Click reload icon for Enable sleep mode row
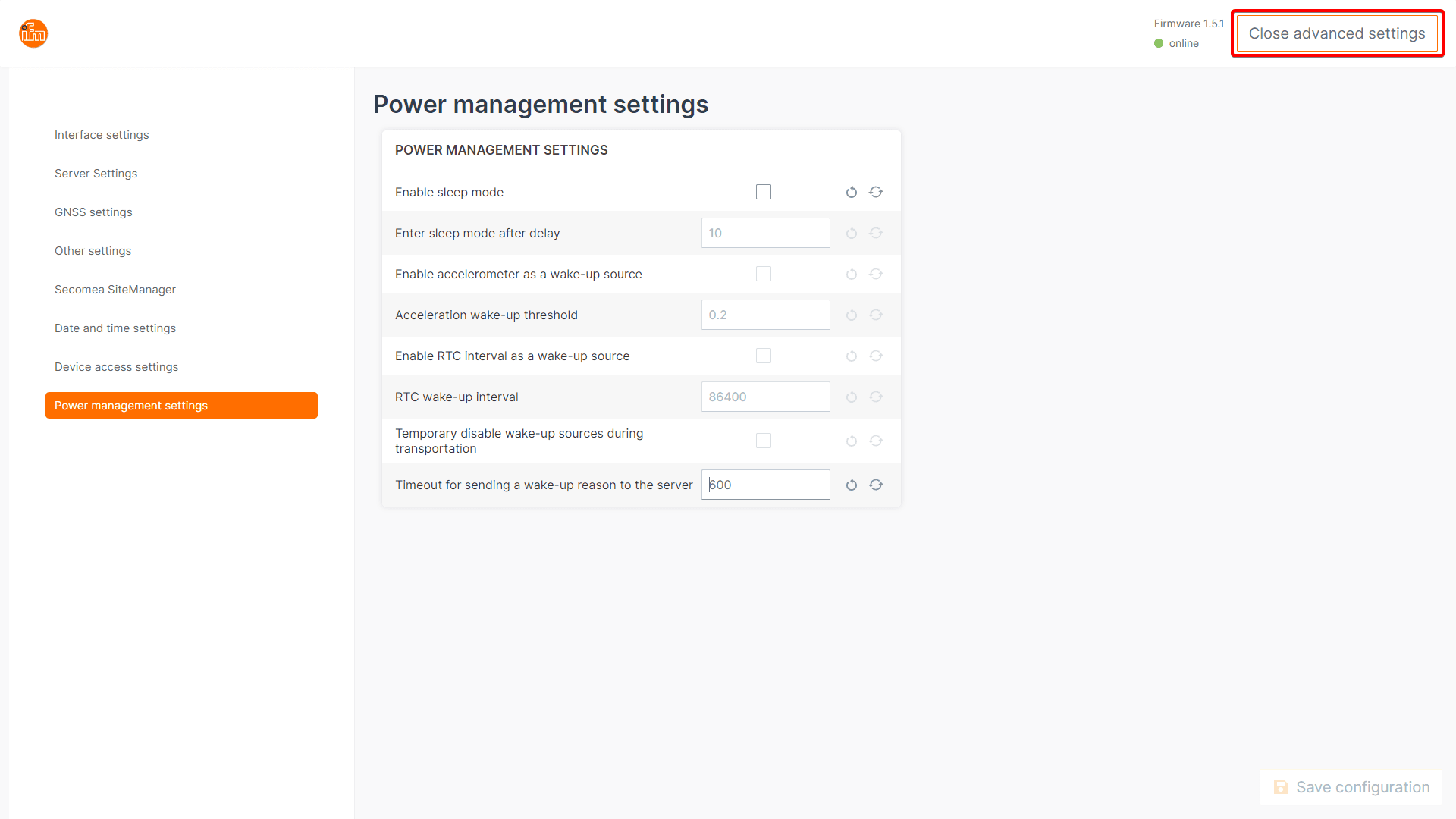 tap(876, 193)
